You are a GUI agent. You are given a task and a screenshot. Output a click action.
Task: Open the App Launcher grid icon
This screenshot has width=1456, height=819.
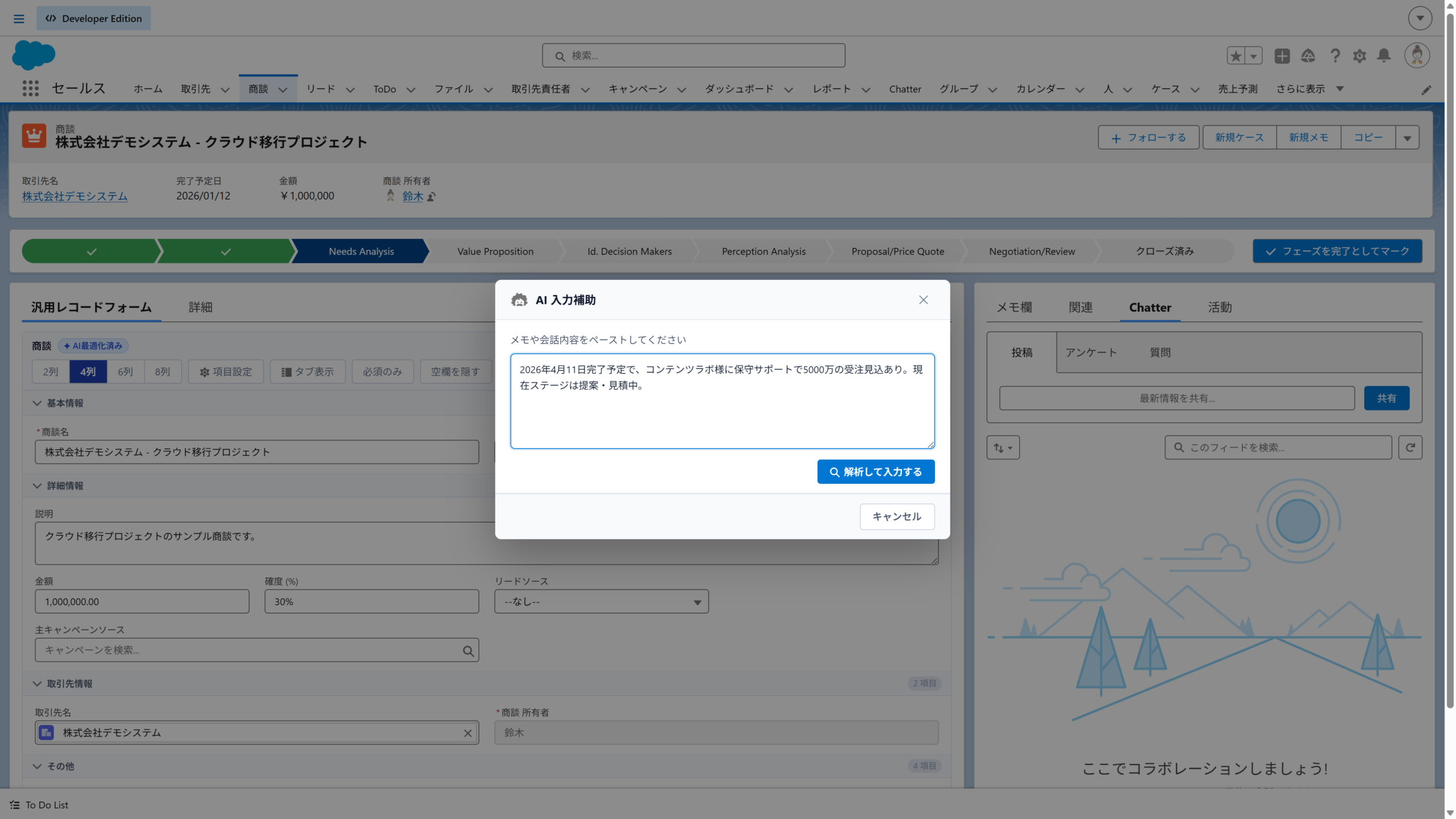point(31,89)
